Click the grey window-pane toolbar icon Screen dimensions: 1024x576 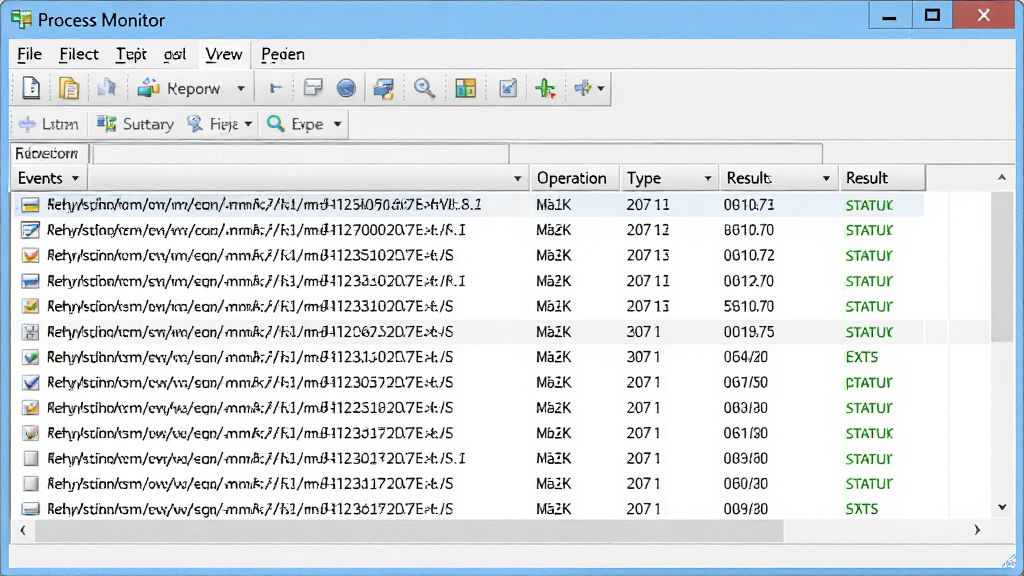click(313, 88)
